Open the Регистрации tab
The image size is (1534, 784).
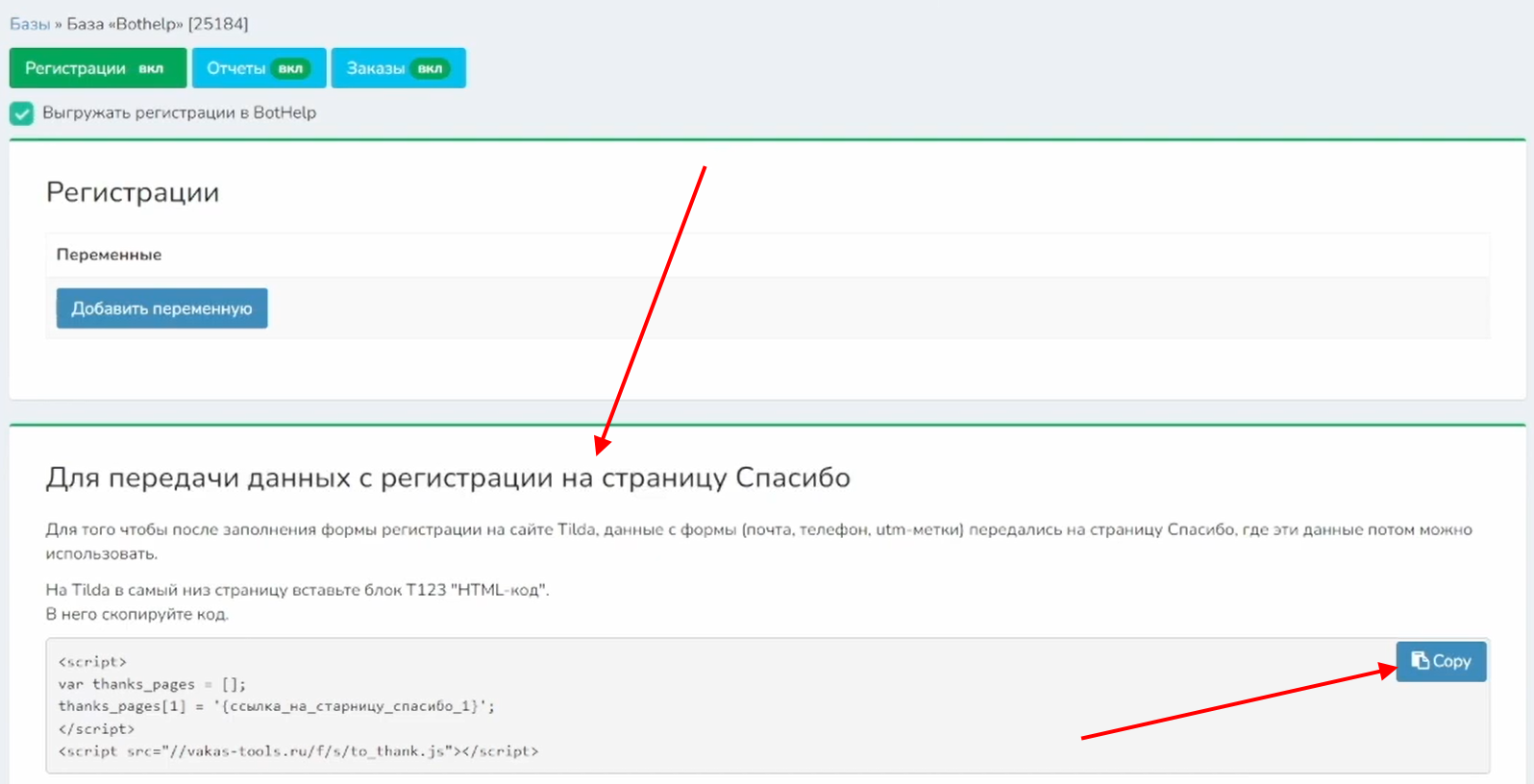tap(75, 69)
